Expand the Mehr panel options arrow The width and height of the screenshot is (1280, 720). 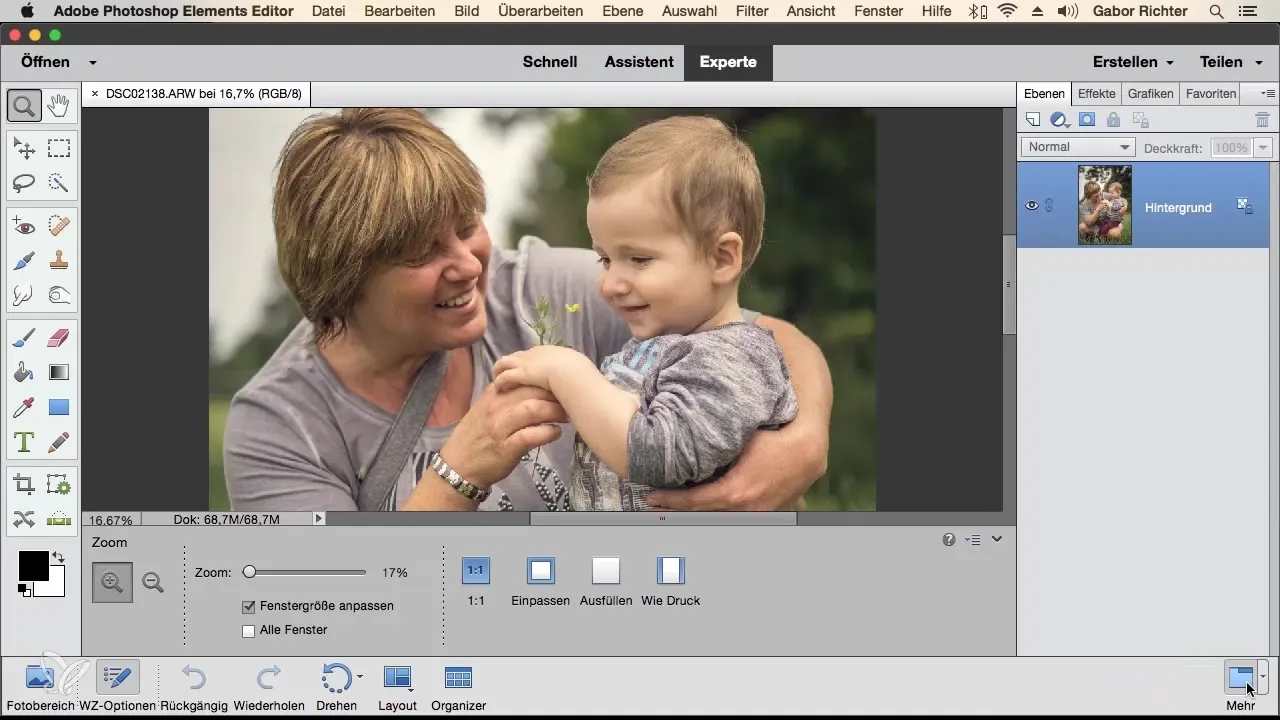[1264, 677]
